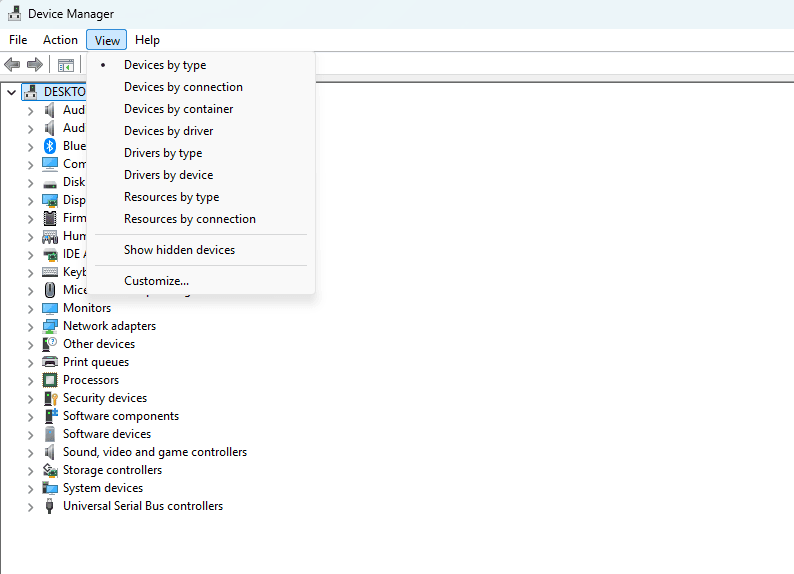794x574 pixels.
Task: Expand the Storage controllers category
Action: (30, 471)
